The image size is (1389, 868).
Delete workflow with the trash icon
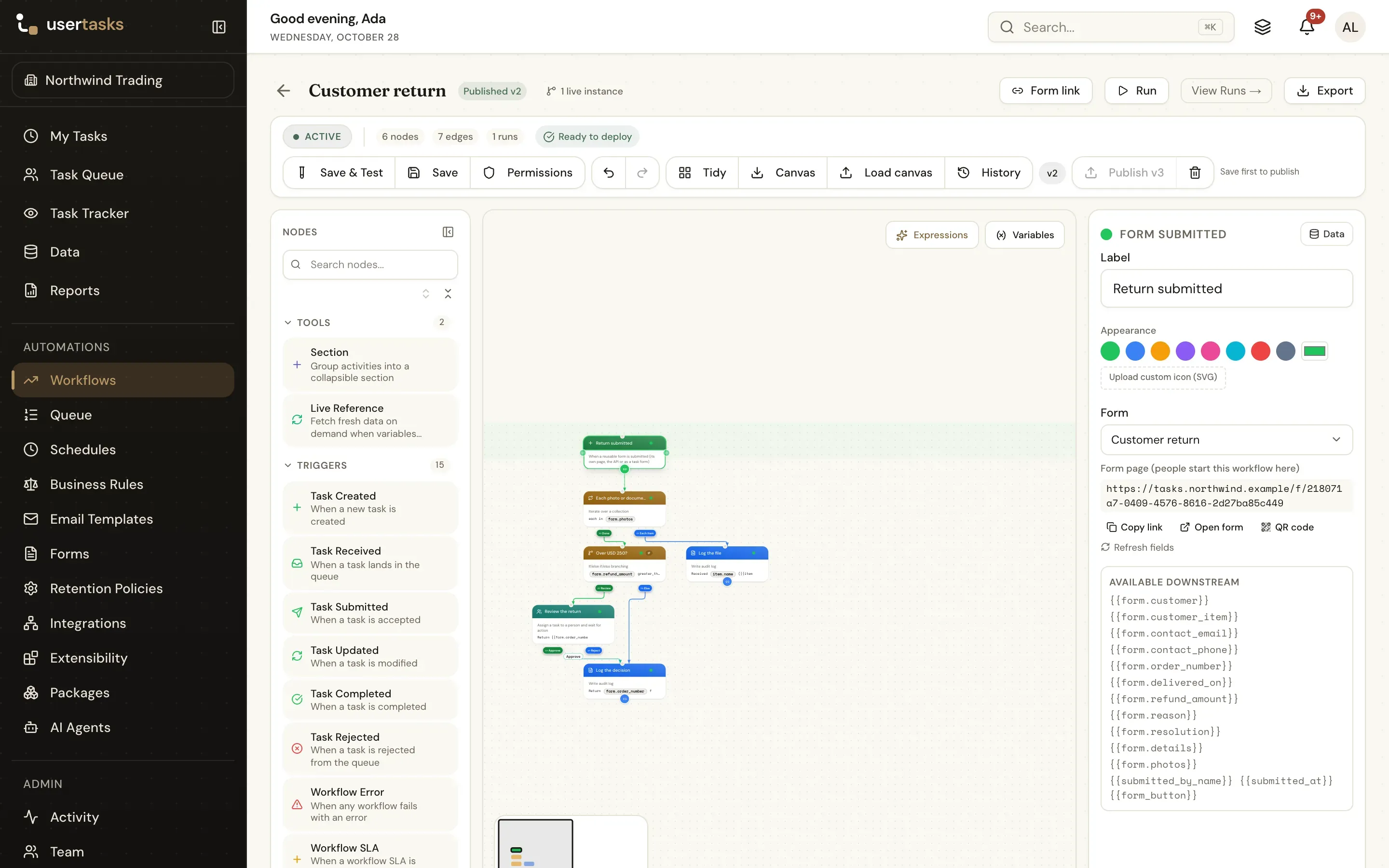1195,173
